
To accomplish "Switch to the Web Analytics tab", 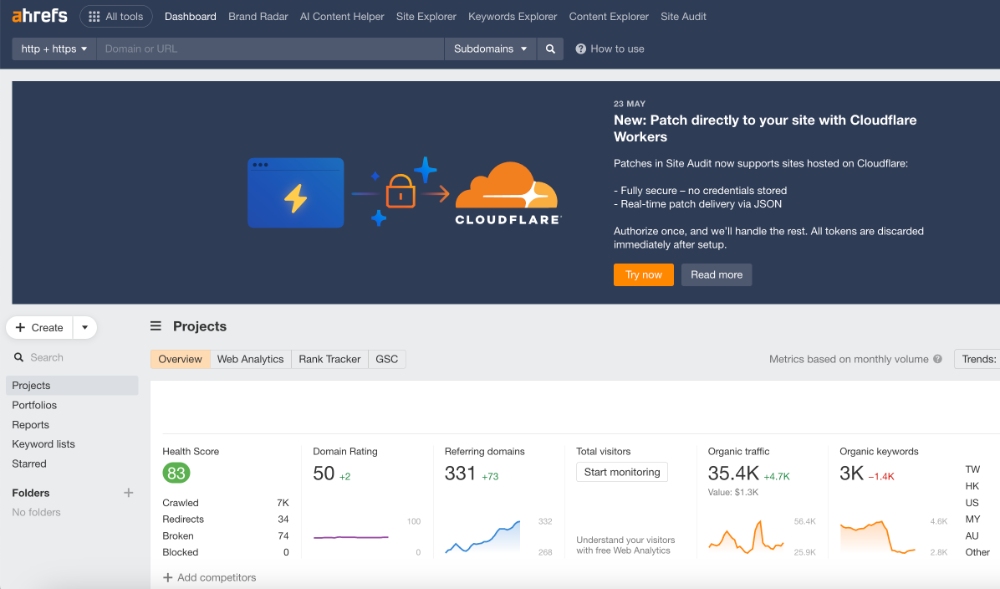I will pyautogui.click(x=250, y=359).
